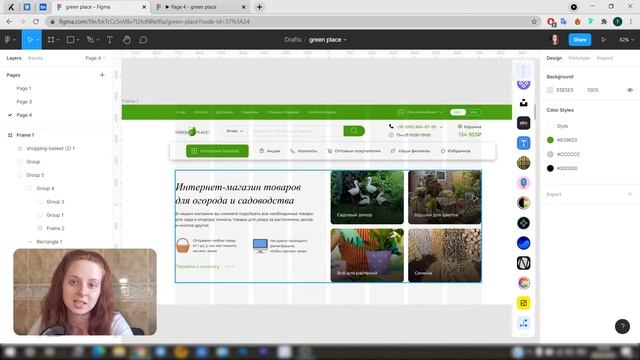640x360 pixels.
Task: Switch to the Design tab
Action: coord(554,58)
